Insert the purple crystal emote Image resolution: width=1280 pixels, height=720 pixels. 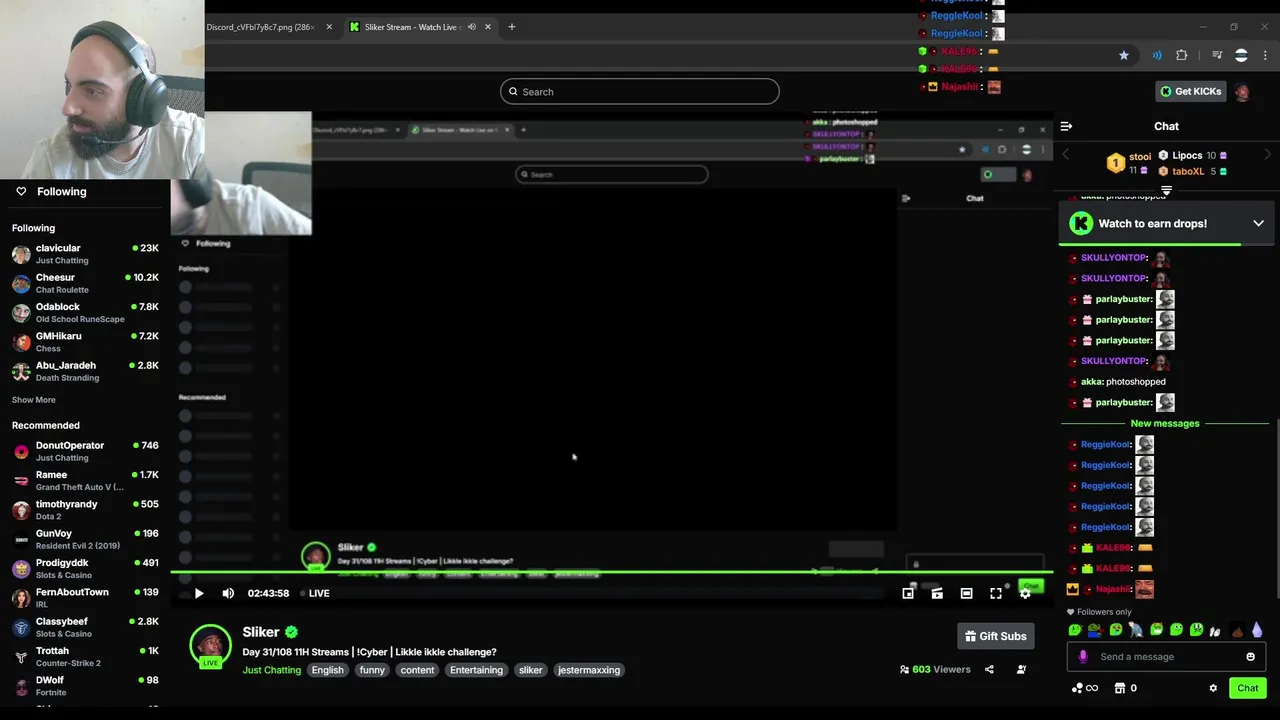coord(1257,630)
